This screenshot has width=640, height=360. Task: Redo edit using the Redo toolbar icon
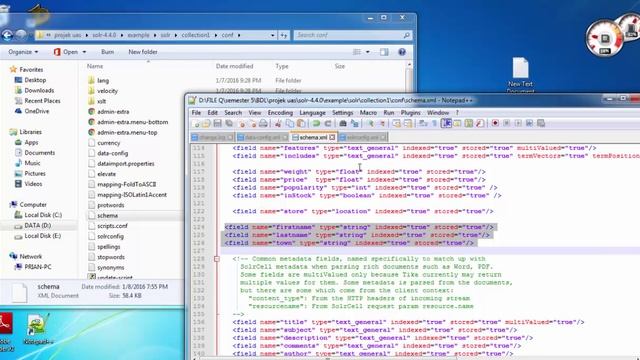click(x=328, y=123)
